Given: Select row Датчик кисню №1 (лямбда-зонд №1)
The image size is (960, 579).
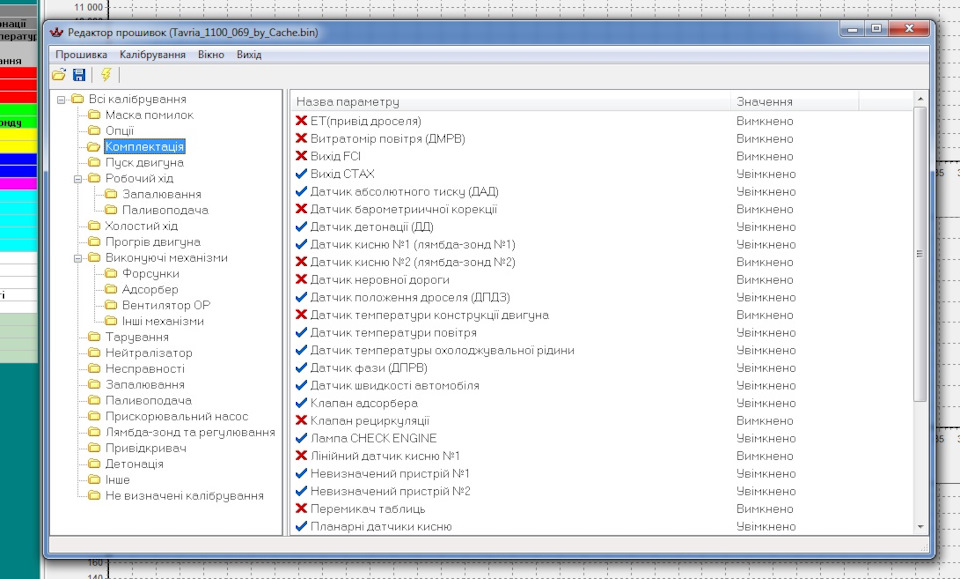Looking at the screenshot, I should (x=603, y=244).
